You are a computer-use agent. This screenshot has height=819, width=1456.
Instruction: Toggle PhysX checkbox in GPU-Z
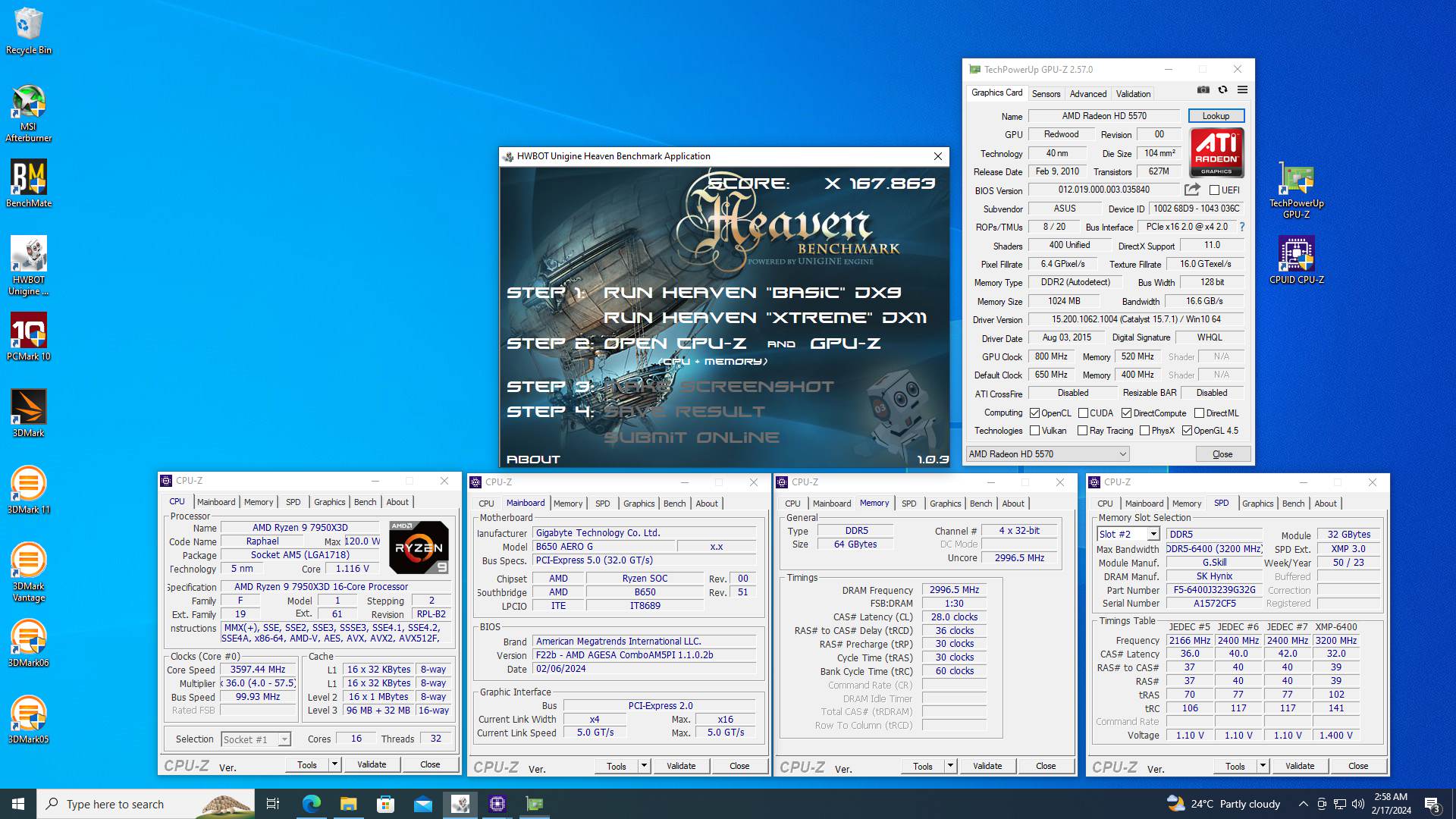[x=1144, y=431]
